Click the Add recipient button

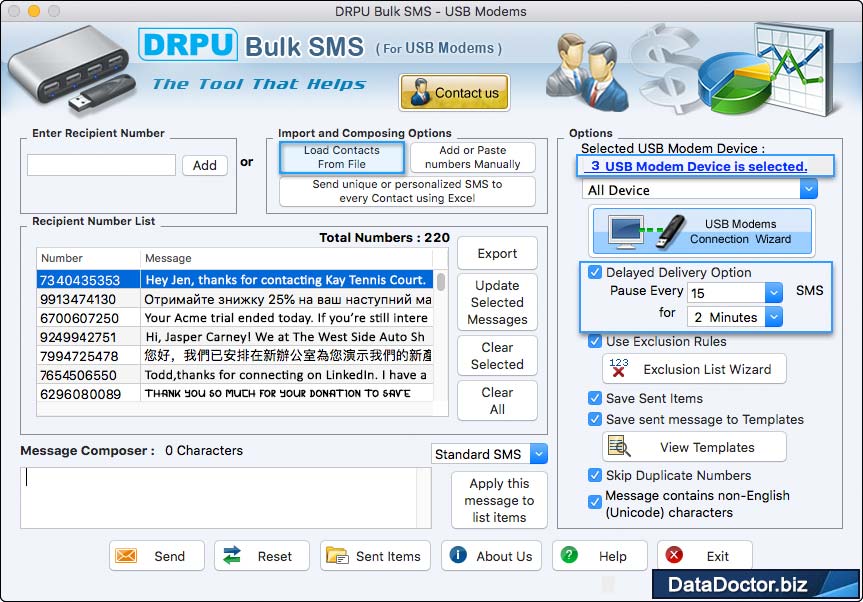205,165
